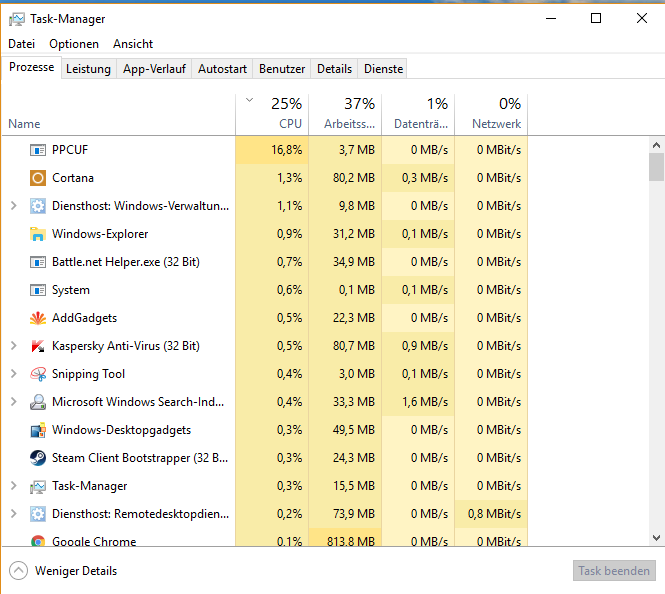Switch to the App-Verlauf tab
Viewport: 665px width, 594px height.
coord(154,69)
